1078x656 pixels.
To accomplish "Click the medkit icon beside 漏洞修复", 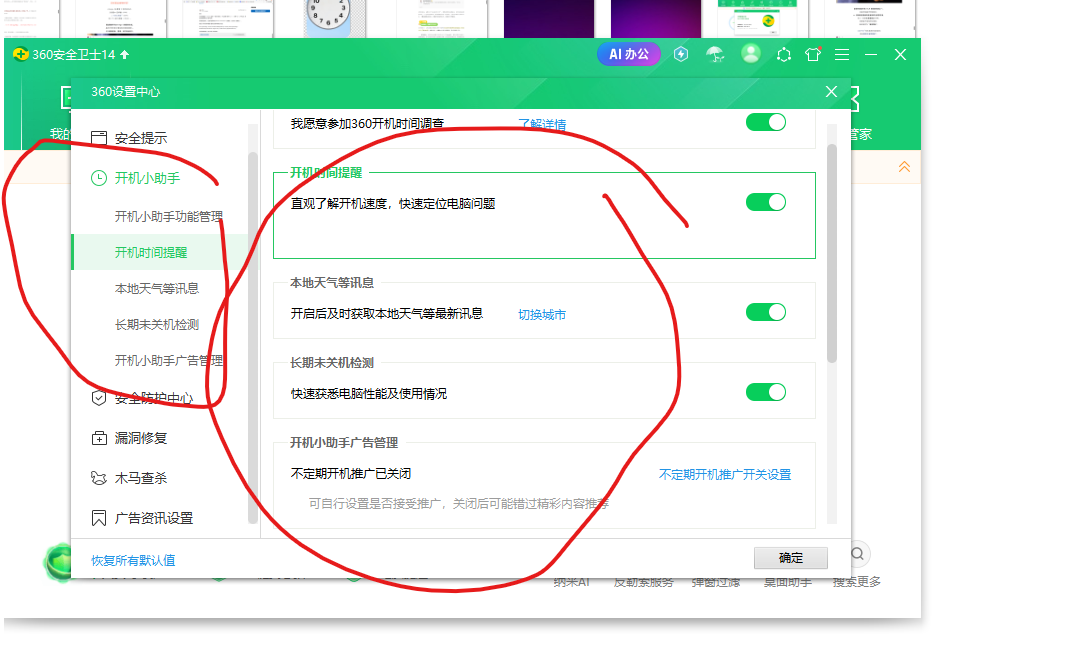I will 99,438.
